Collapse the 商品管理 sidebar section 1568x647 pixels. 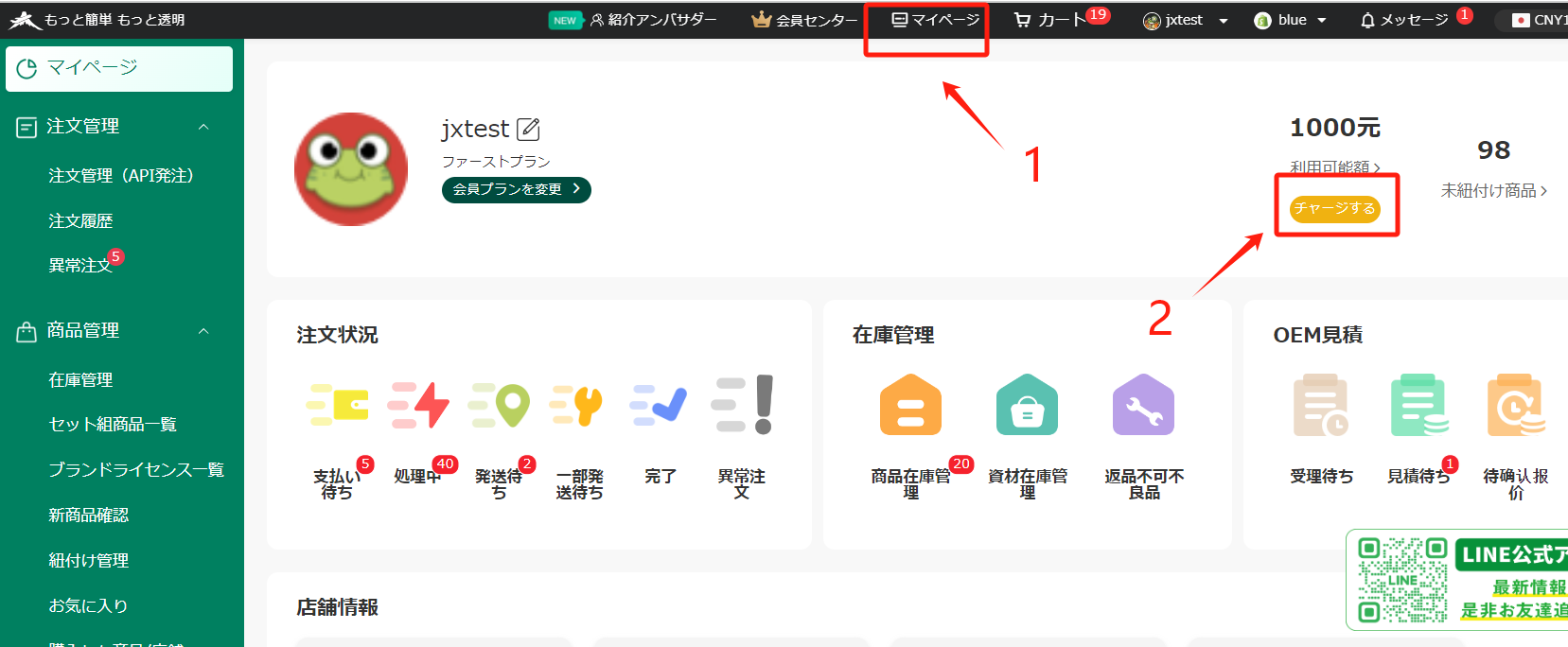[x=203, y=331]
